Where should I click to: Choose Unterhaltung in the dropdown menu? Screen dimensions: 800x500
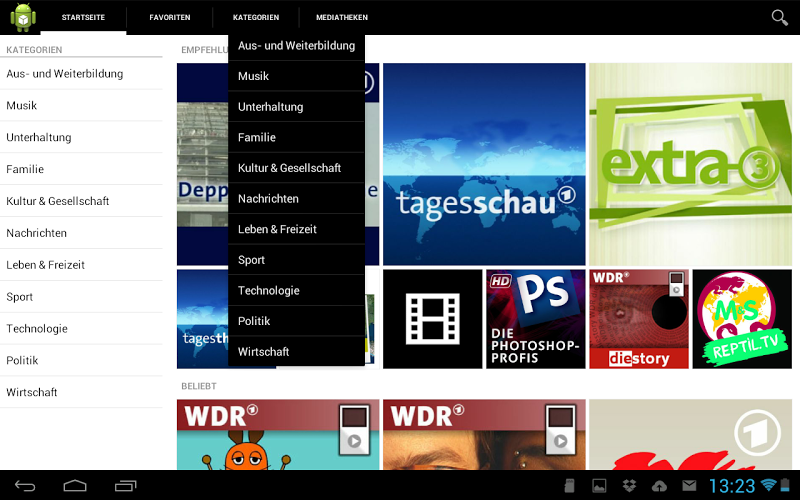pos(296,107)
